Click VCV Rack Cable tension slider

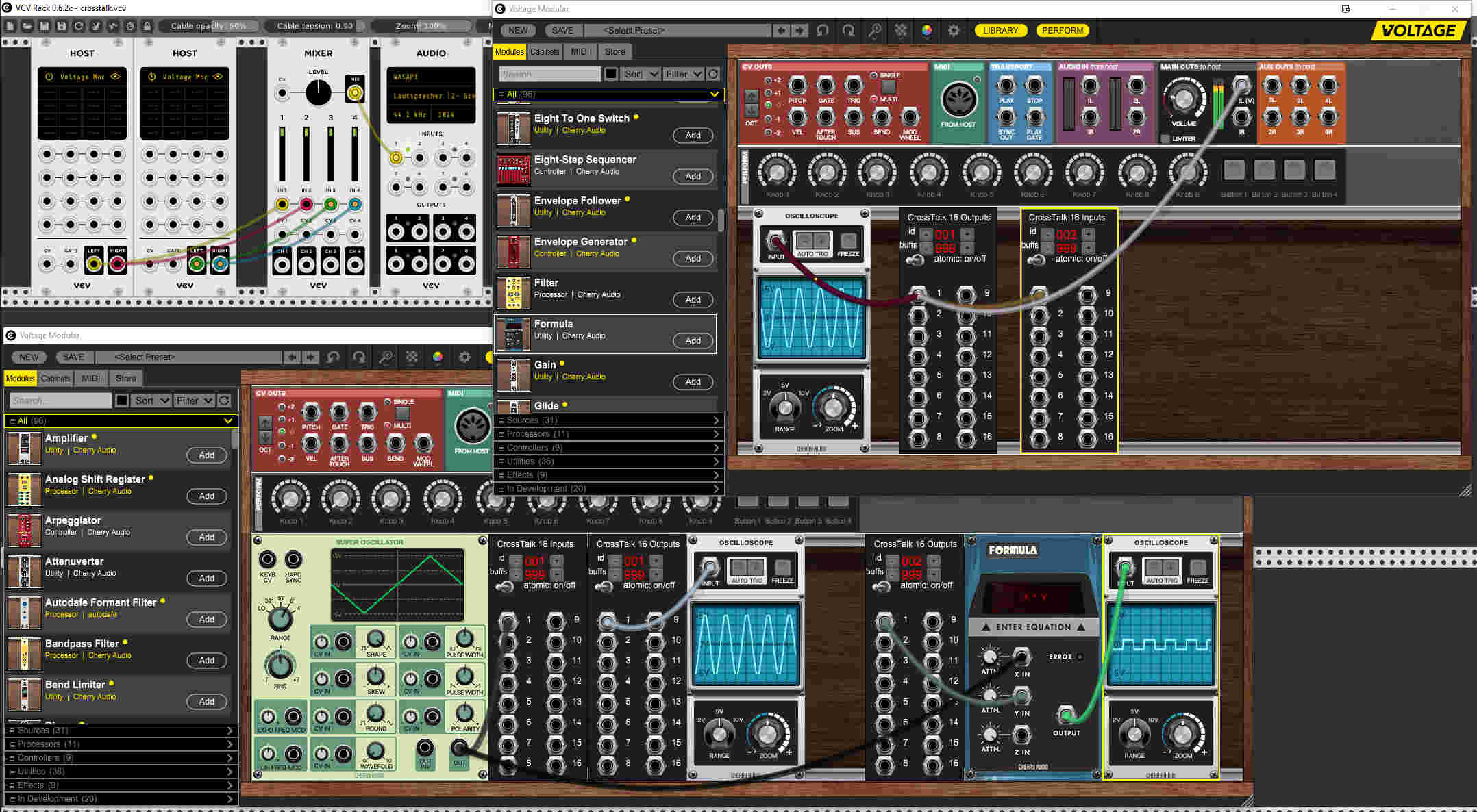click(315, 26)
